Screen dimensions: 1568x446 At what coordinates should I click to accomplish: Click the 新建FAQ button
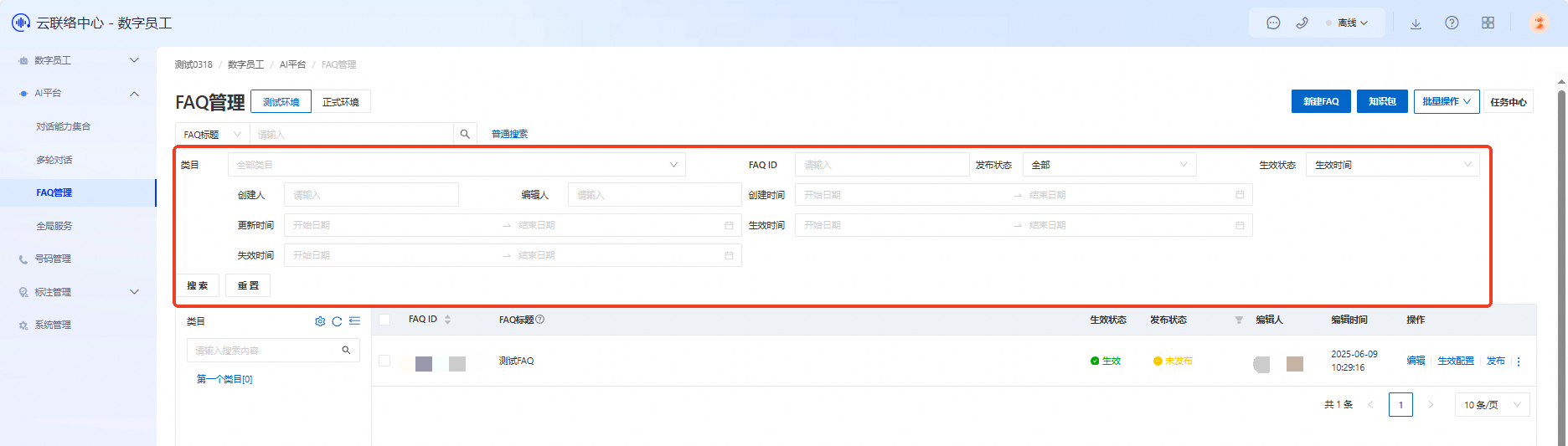[1321, 101]
